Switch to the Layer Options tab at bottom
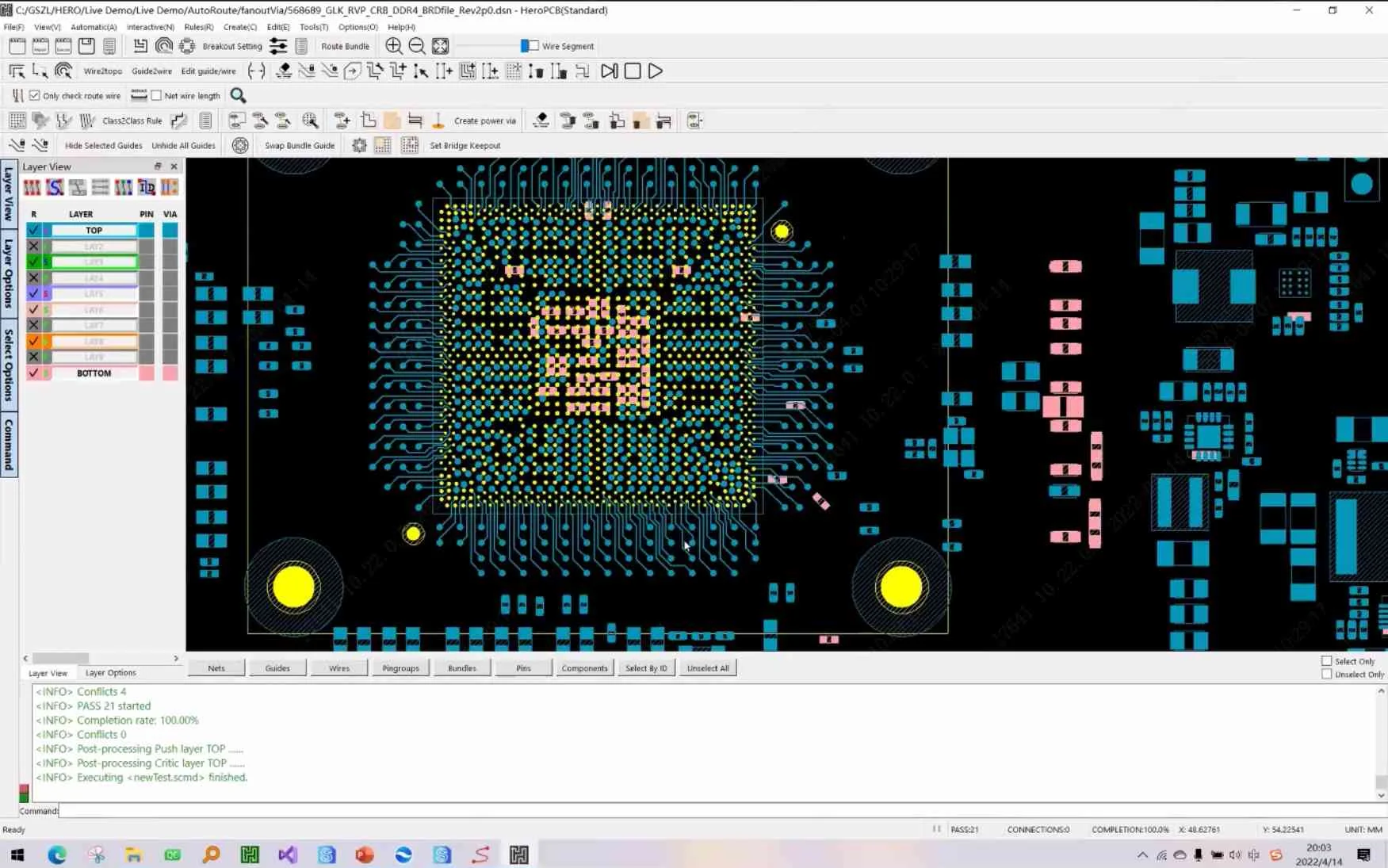The height and width of the screenshot is (868, 1388). (x=110, y=672)
